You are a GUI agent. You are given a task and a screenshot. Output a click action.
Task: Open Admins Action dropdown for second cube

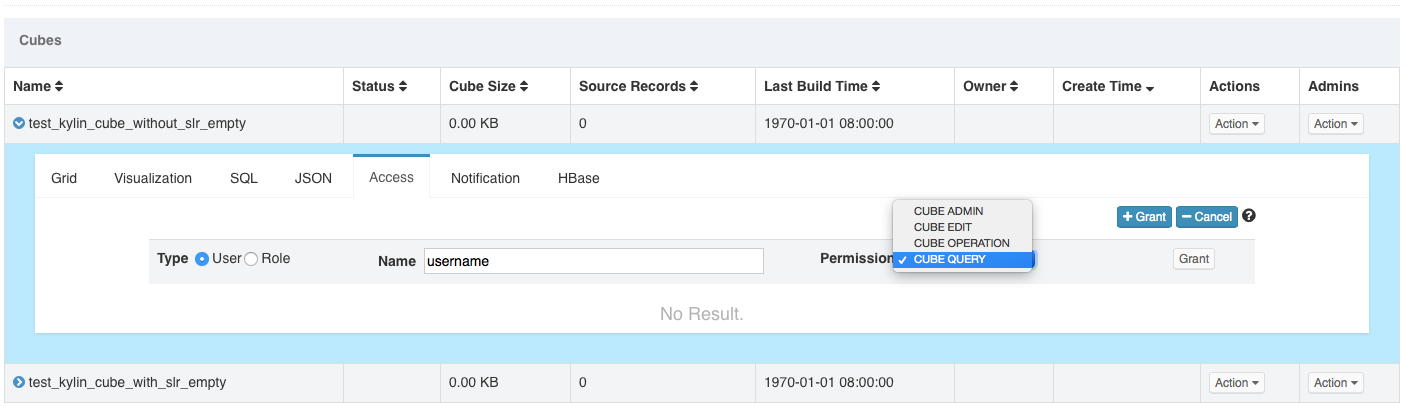(1336, 383)
